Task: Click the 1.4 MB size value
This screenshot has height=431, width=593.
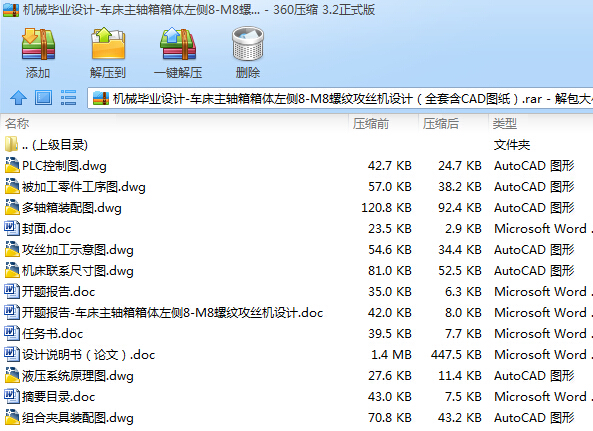Action: (x=391, y=355)
